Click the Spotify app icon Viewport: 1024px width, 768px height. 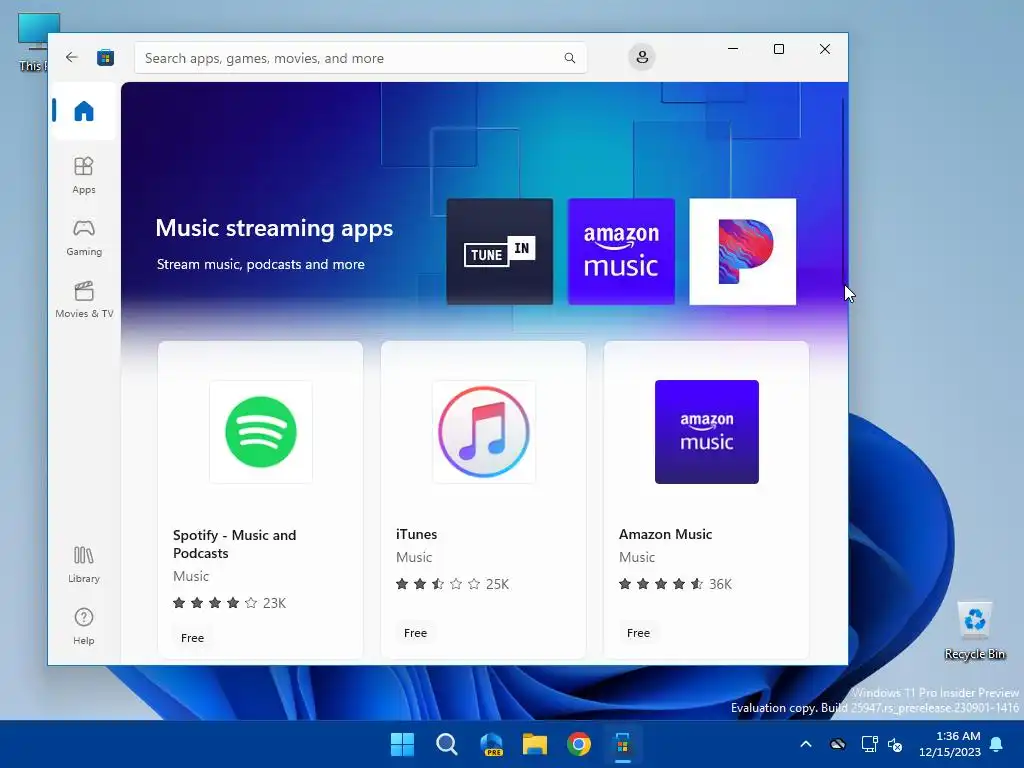tap(261, 432)
